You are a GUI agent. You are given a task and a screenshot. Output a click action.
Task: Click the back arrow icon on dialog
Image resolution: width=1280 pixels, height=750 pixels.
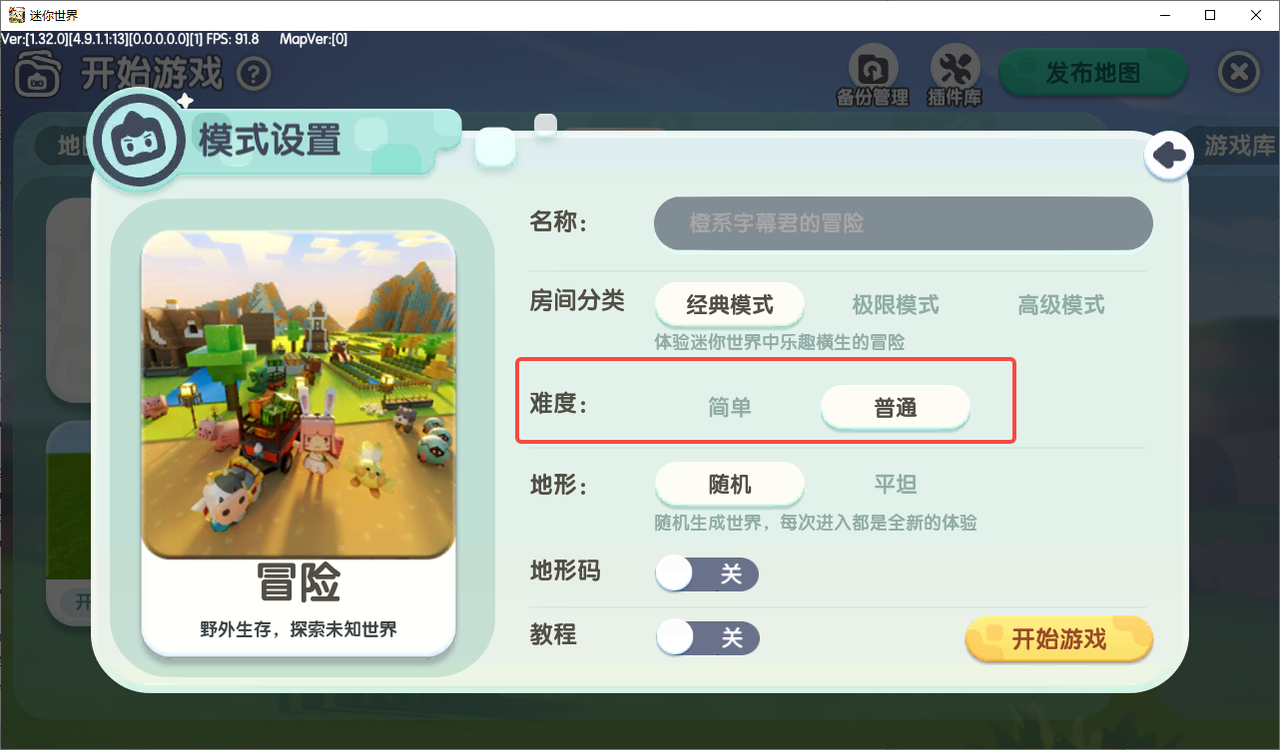(x=1168, y=155)
